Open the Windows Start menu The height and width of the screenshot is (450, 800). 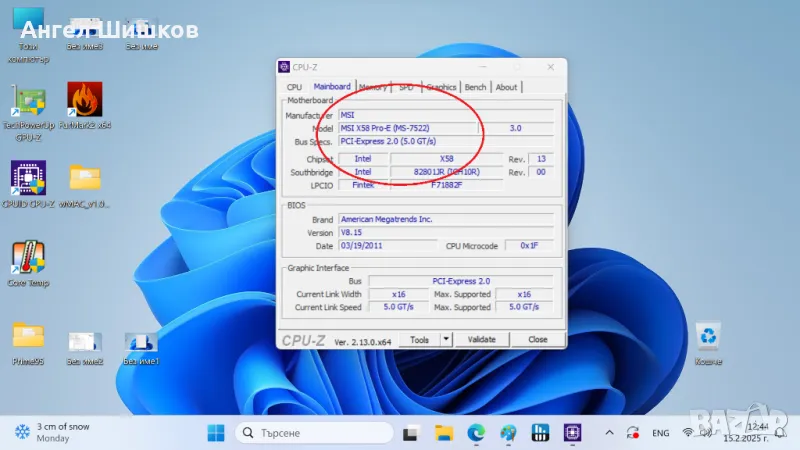pos(215,433)
